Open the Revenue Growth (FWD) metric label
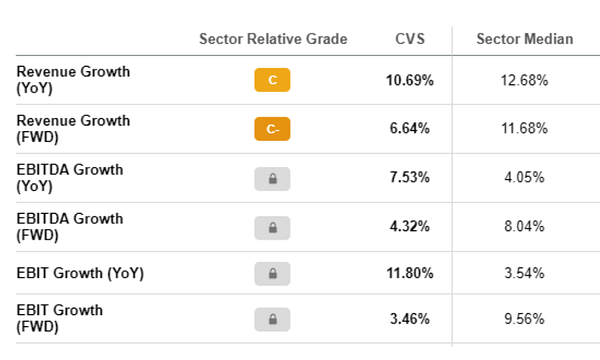600x360 pixels. pyautogui.click(x=73, y=129)
